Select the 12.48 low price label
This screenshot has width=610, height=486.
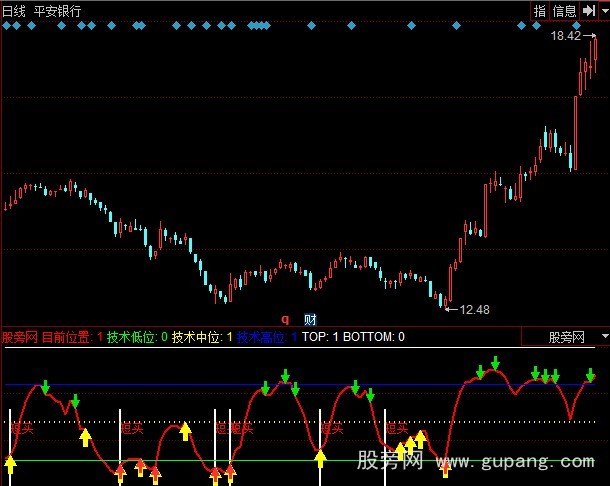474,309
